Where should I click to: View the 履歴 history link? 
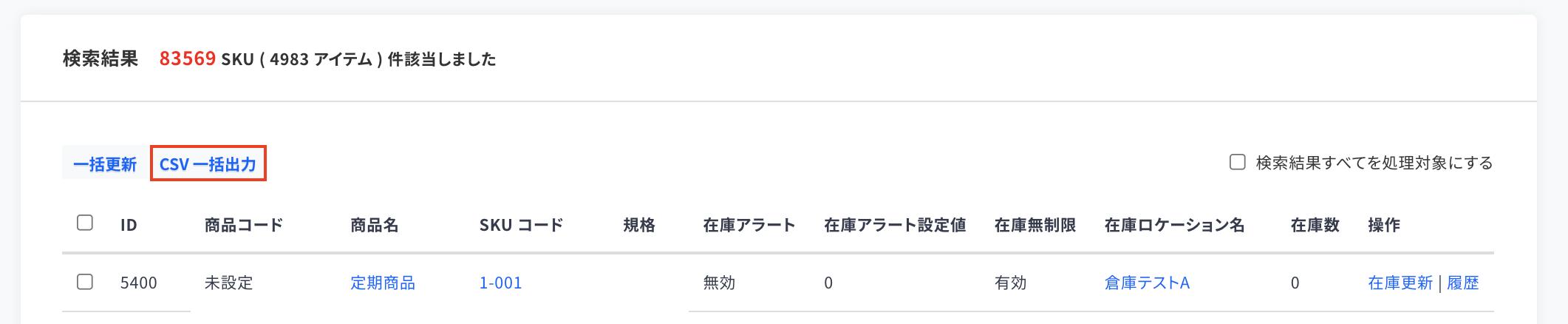pyautogui.click(x=1463, y=283)
